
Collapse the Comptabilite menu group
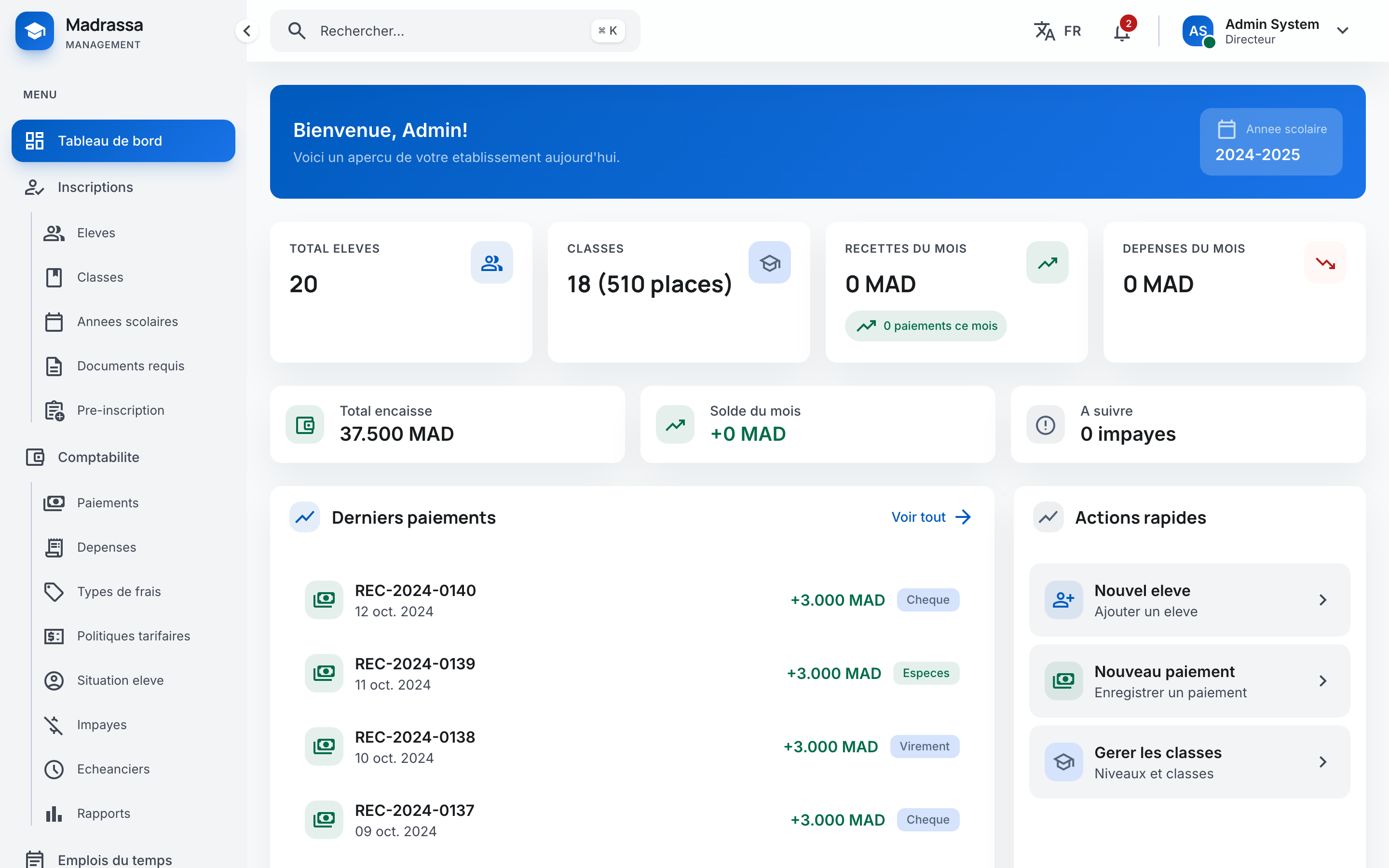[98, 457]
